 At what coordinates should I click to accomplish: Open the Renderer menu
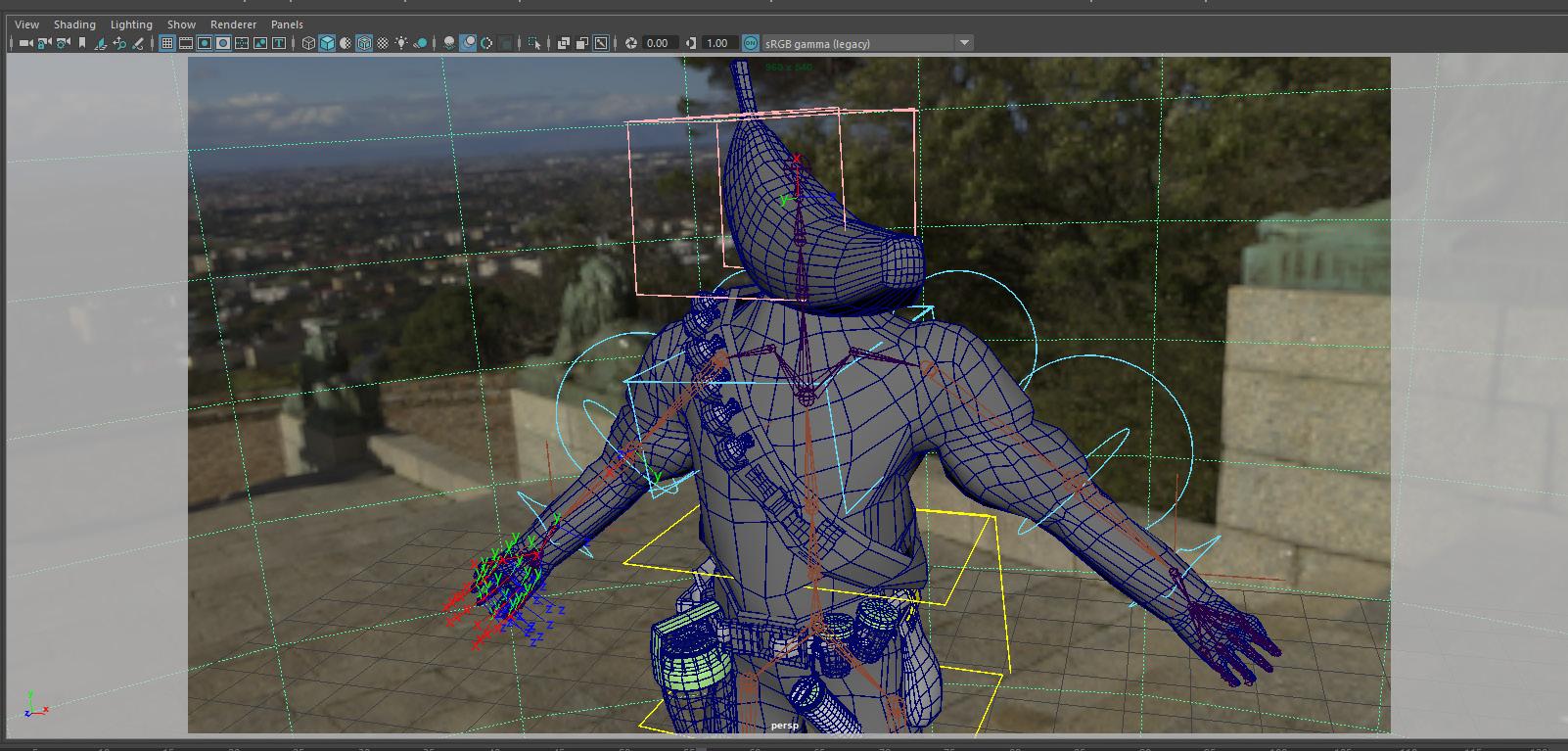tap(233, 24)
